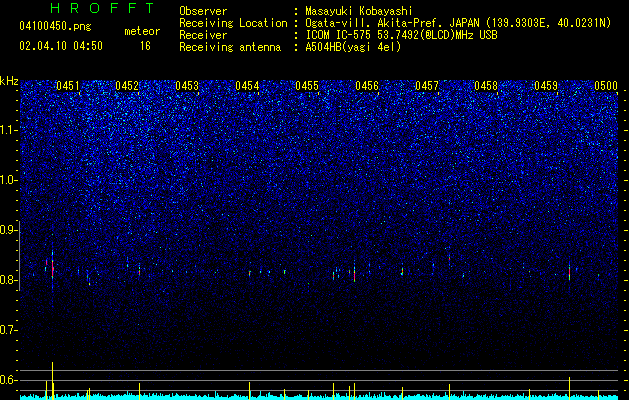629x400 pixels.
Task: Click the 0459 time marker
Action: (546, 86)
